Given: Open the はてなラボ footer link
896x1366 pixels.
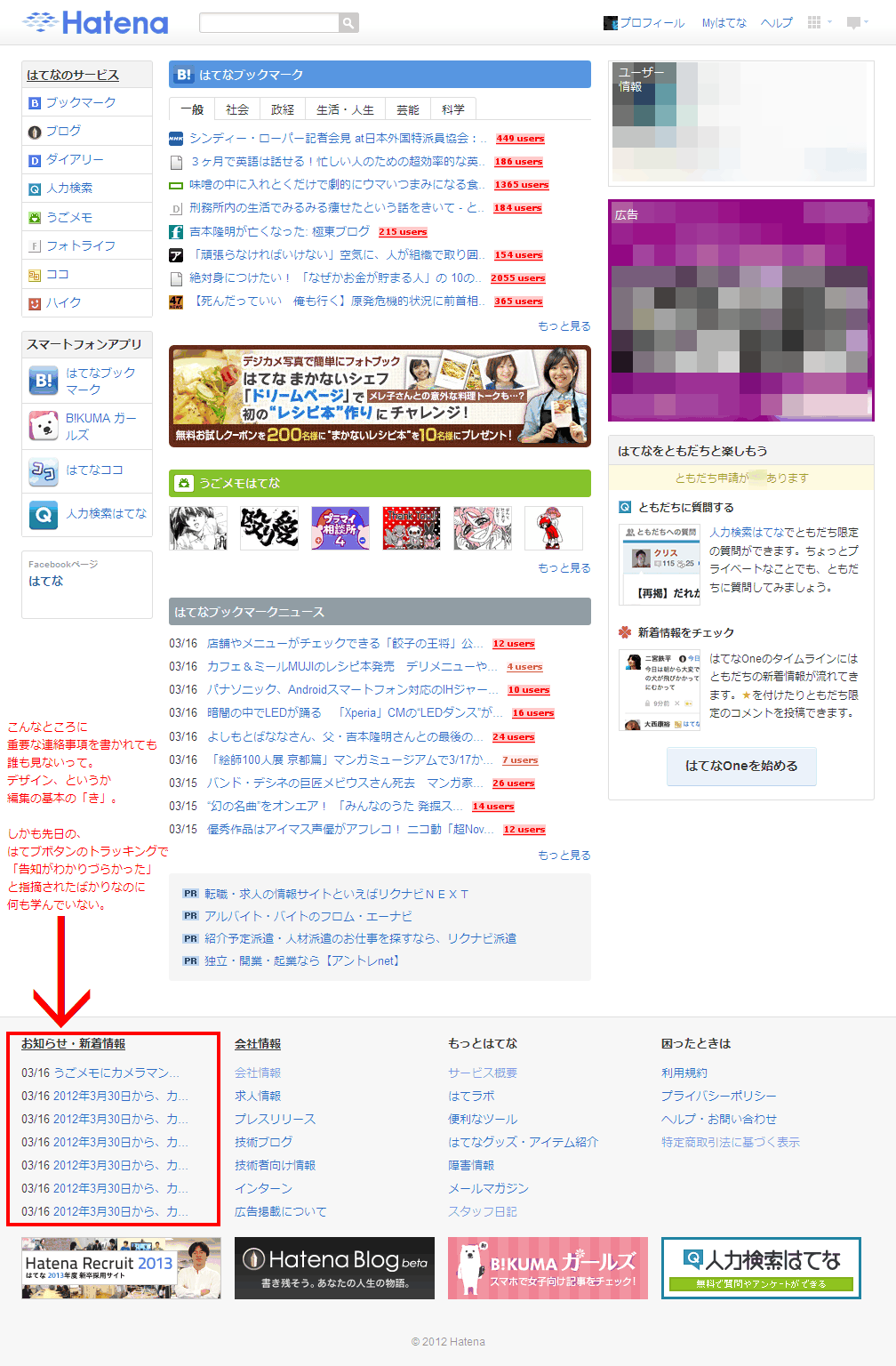Looking at the screenshot, I should [471, 1096].
